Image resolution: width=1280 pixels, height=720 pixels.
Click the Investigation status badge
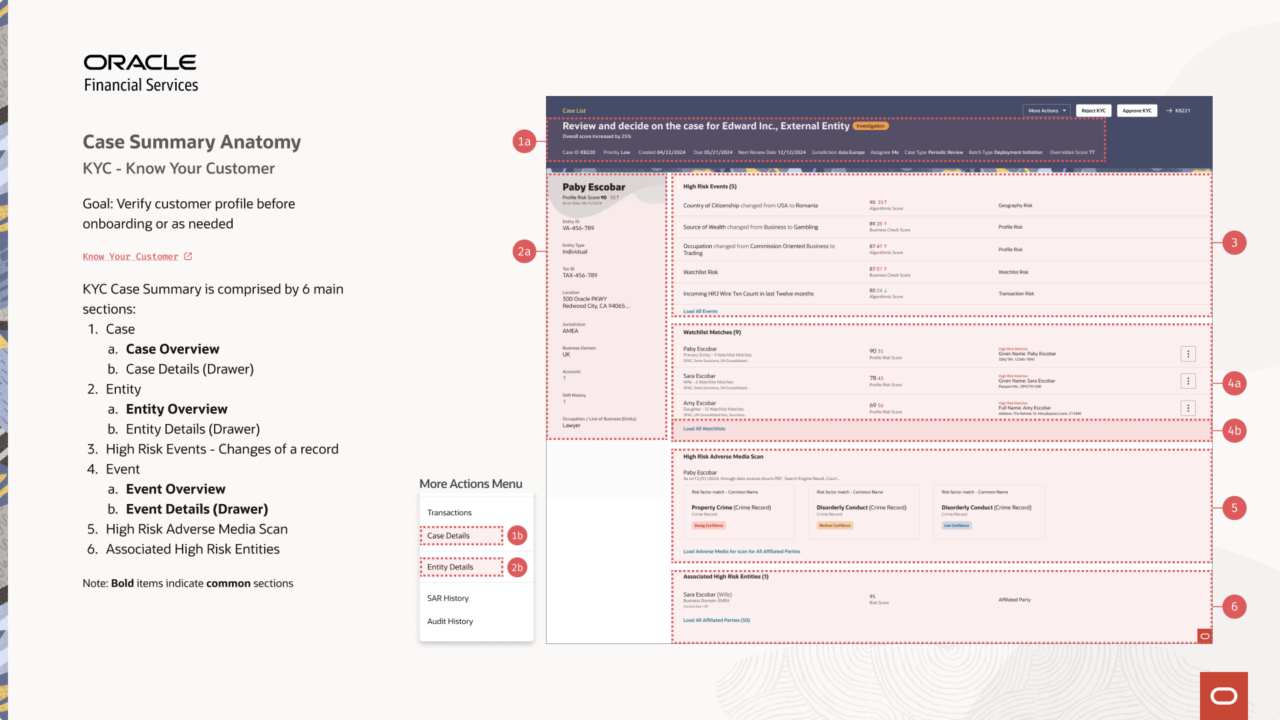click(871, 126)
